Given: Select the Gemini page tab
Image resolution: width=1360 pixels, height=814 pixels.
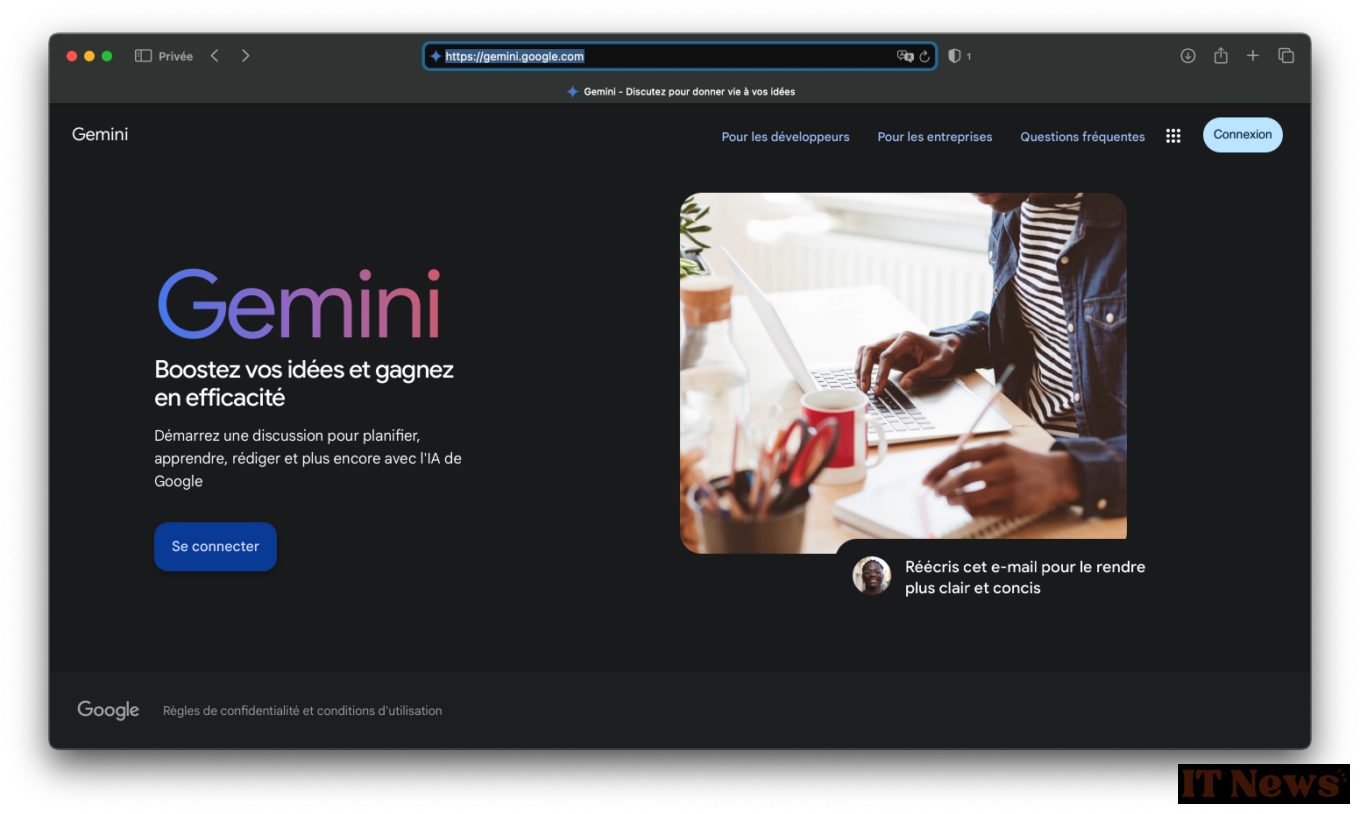Looking at the screenshot, I should pos(680,91).
